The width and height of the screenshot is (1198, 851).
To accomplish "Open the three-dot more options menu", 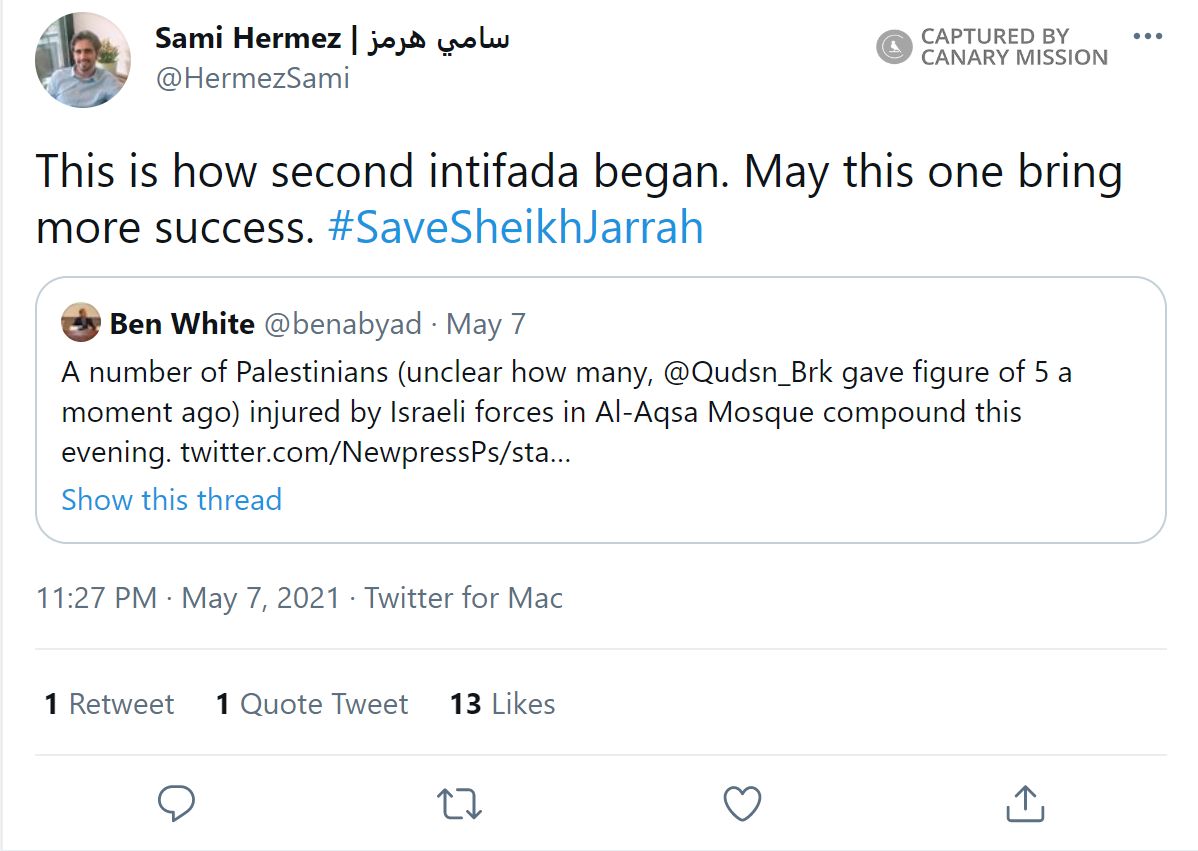I will [x=1148, y=37].
